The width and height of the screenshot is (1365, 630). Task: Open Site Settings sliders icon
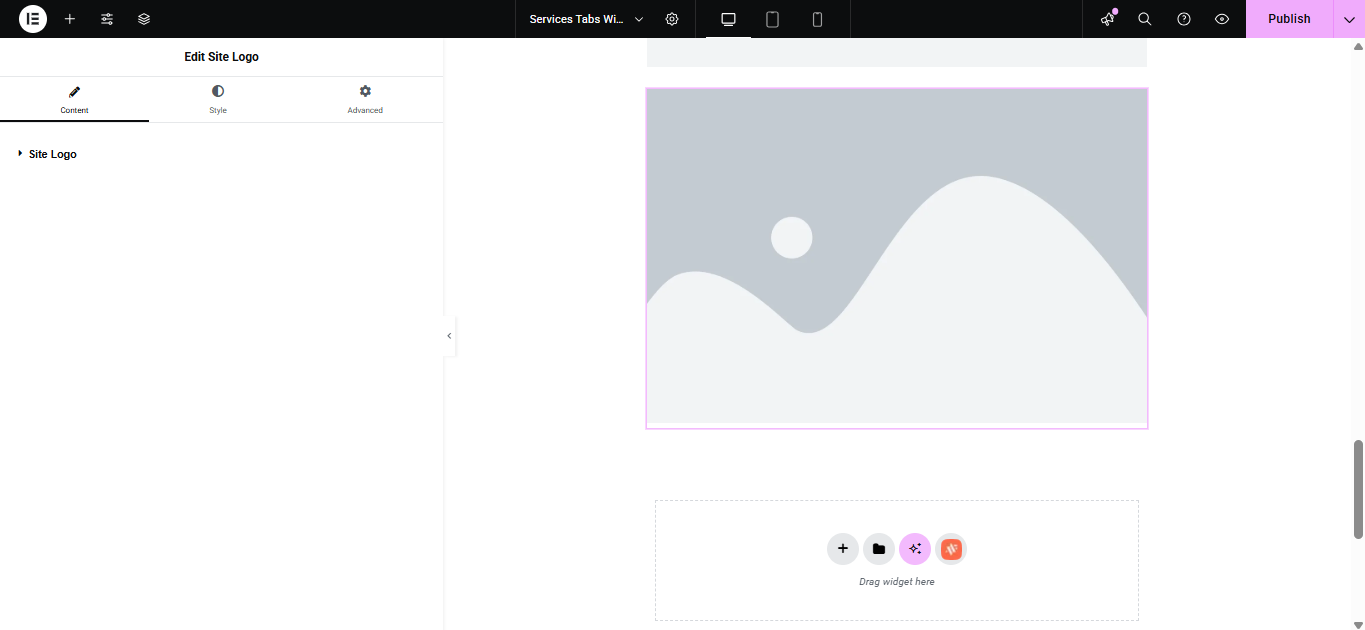coord(107,19)
